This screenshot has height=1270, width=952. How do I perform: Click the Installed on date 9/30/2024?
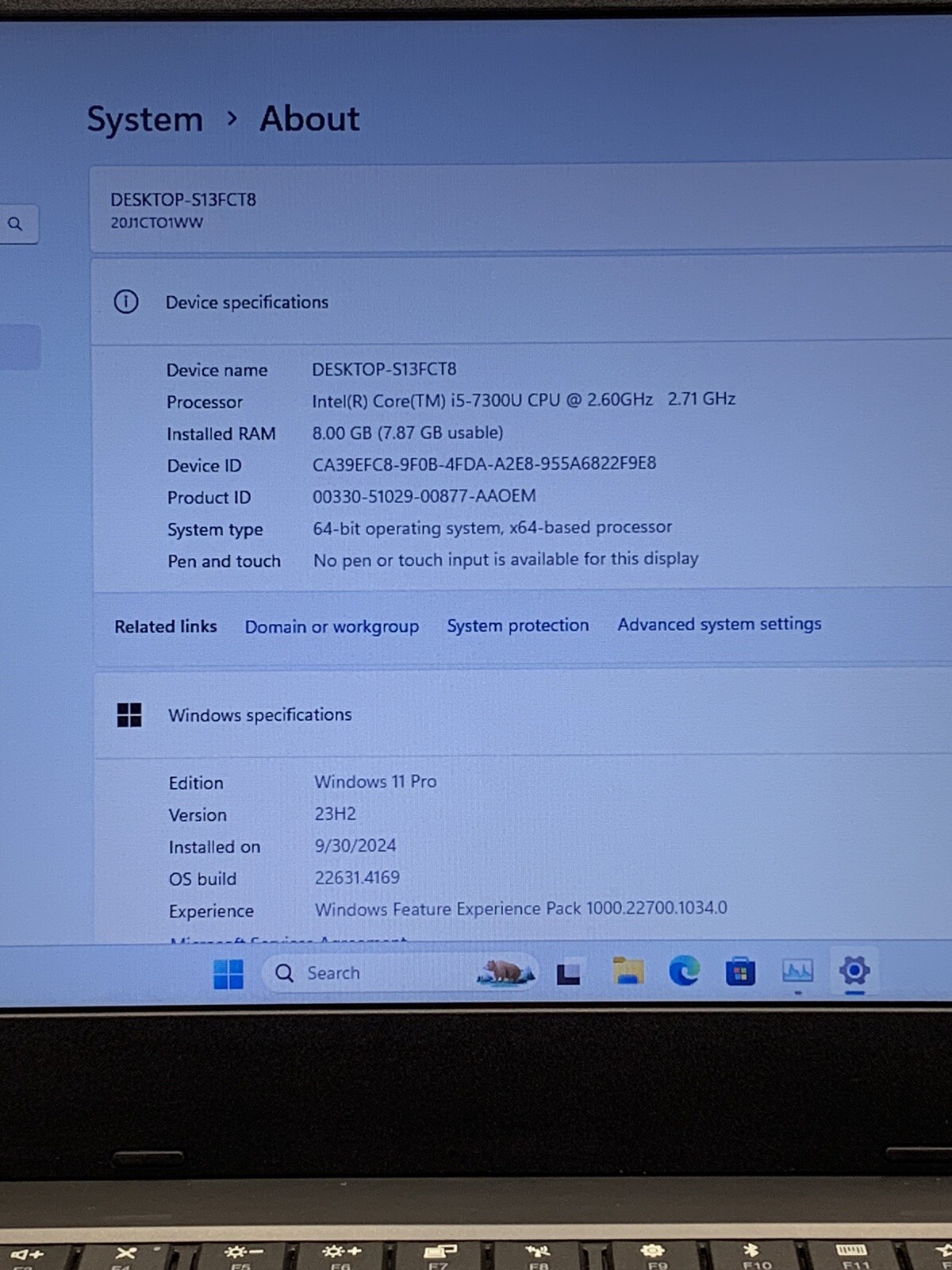(x=355, y=846)
